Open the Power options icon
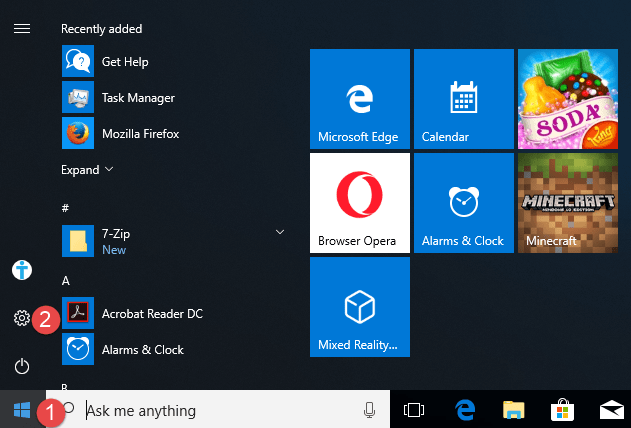The image size is (631, 428). tap(21, 366)
